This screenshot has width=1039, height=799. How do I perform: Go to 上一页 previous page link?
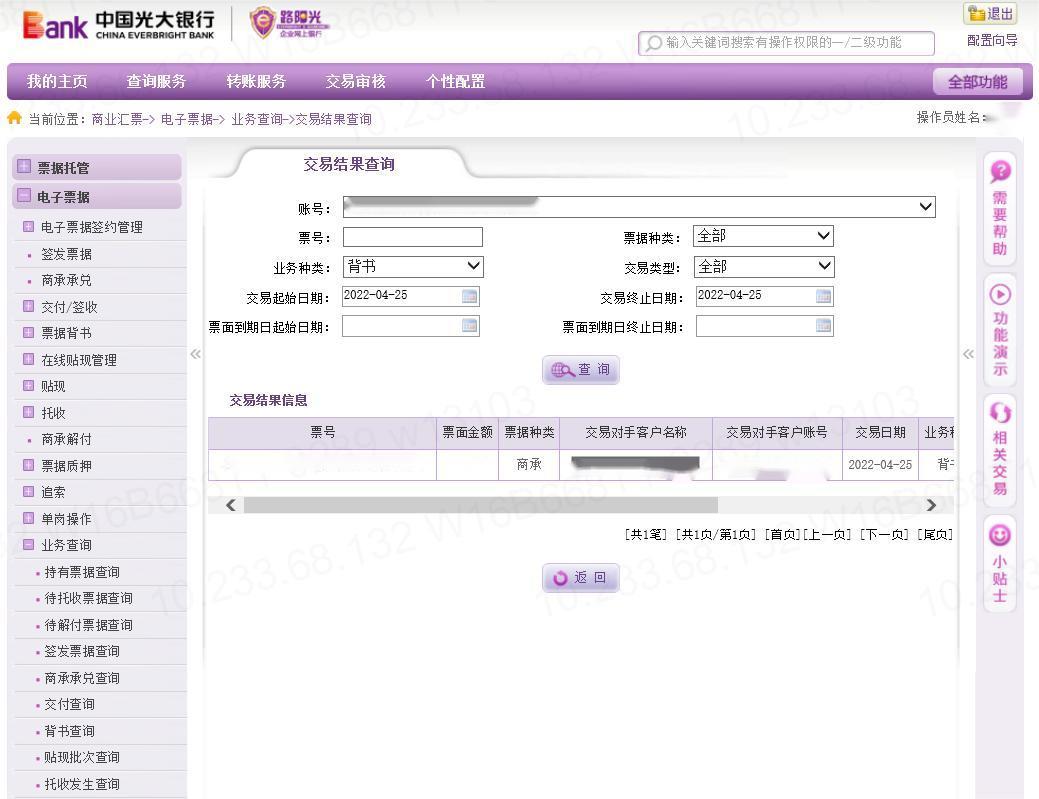point(827,534)
